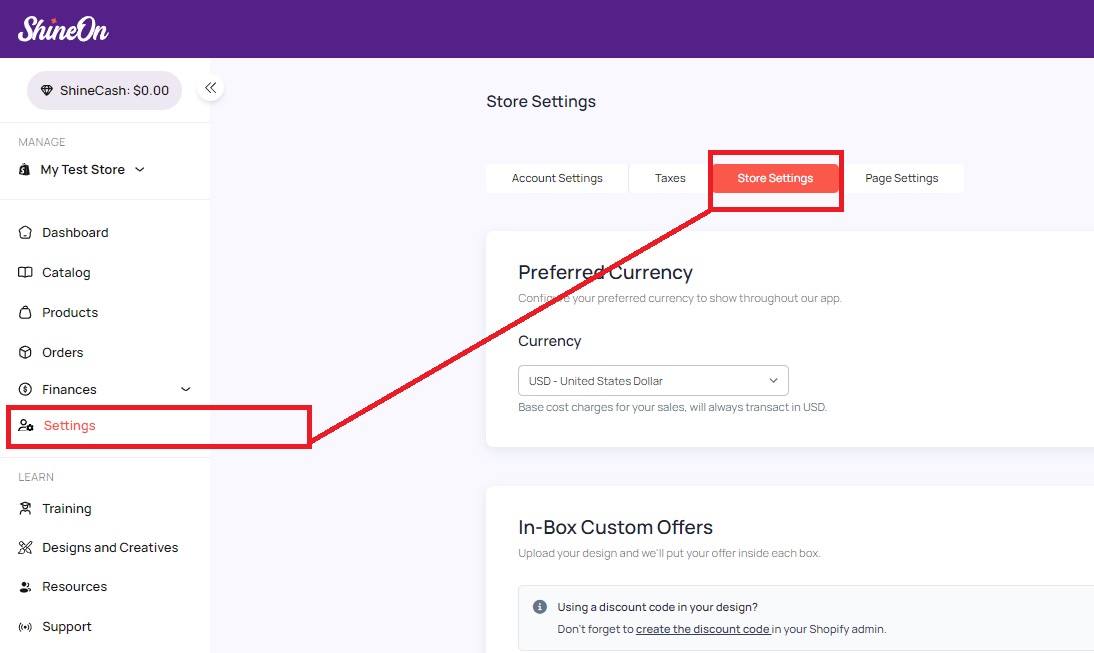Click the Resources people icon

click(x=25, y=587)
